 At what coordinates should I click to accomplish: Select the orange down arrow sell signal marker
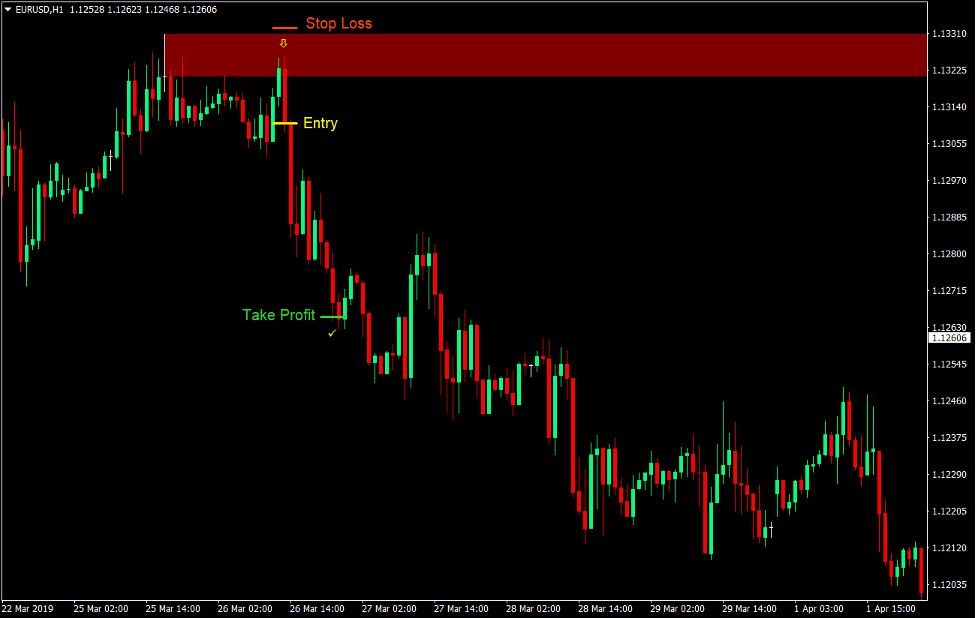pyautogui.click(x=283, y=43)
